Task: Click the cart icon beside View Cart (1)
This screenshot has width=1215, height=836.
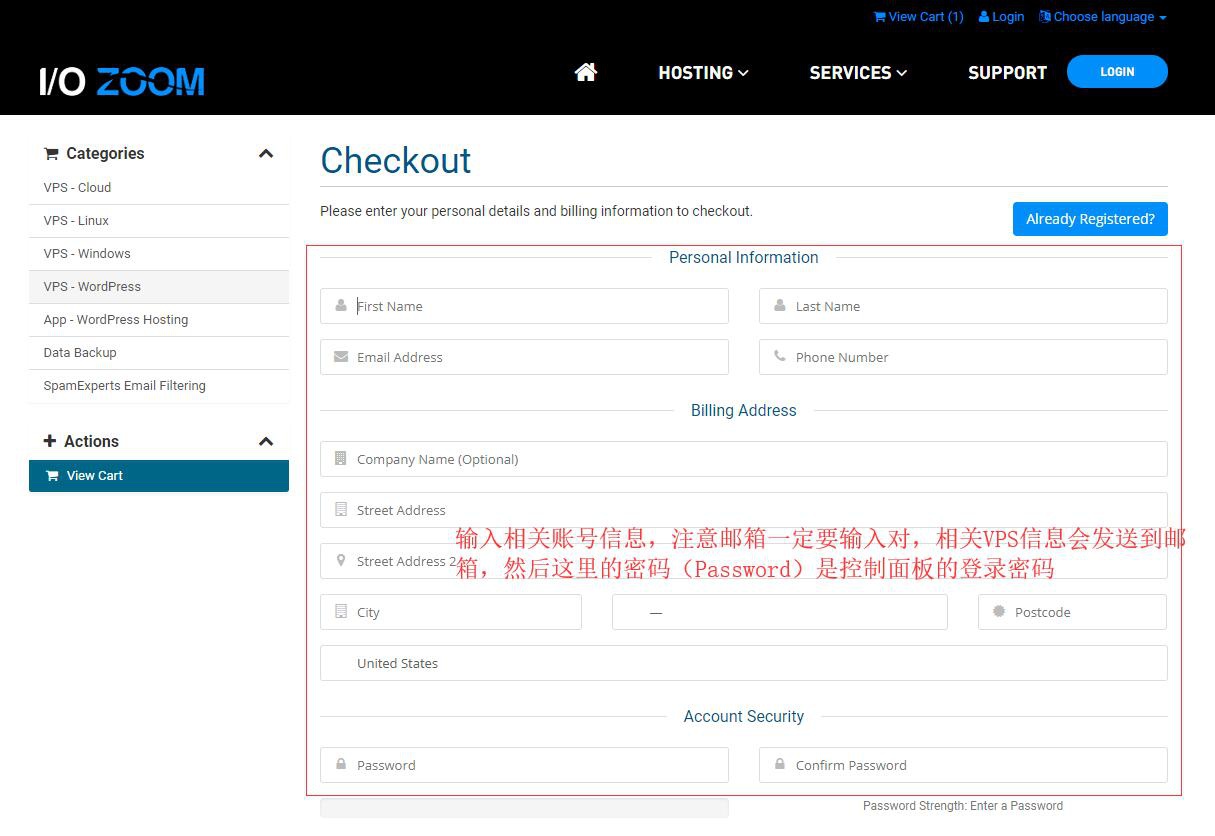Action: click(878, 16)
